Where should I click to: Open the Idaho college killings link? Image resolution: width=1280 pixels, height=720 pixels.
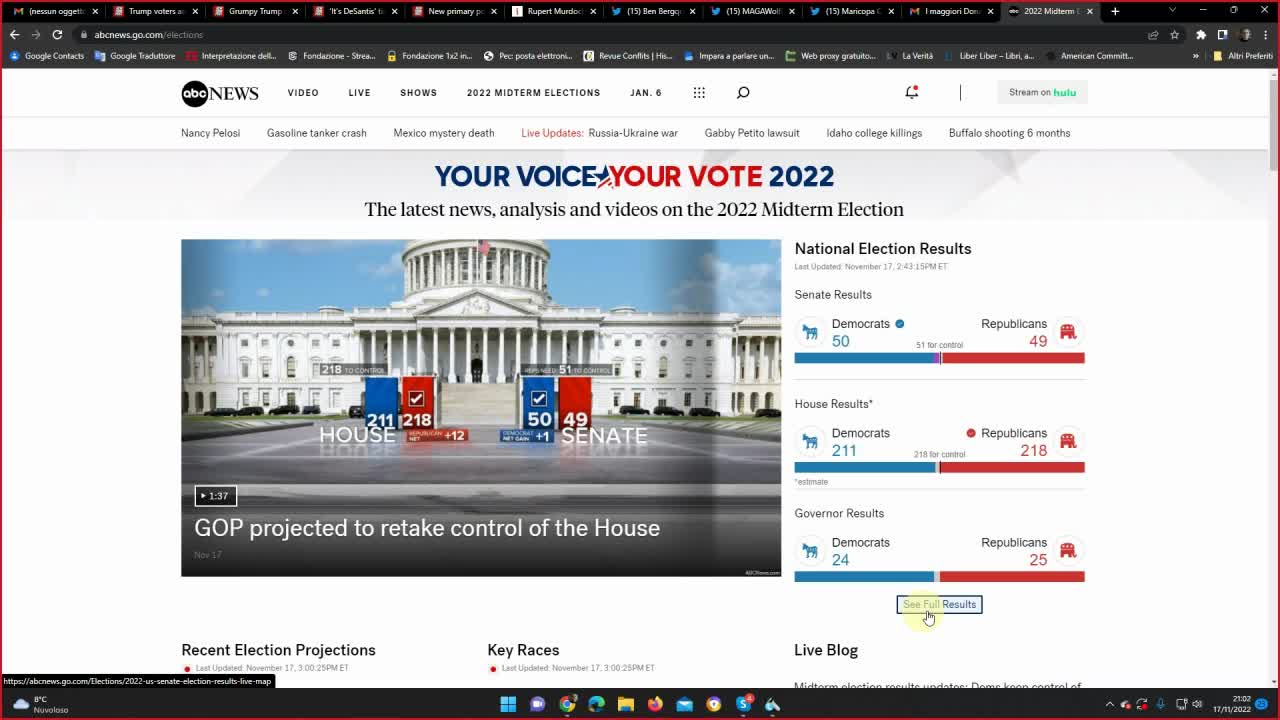pyautogui.click(x=874, y=133)
